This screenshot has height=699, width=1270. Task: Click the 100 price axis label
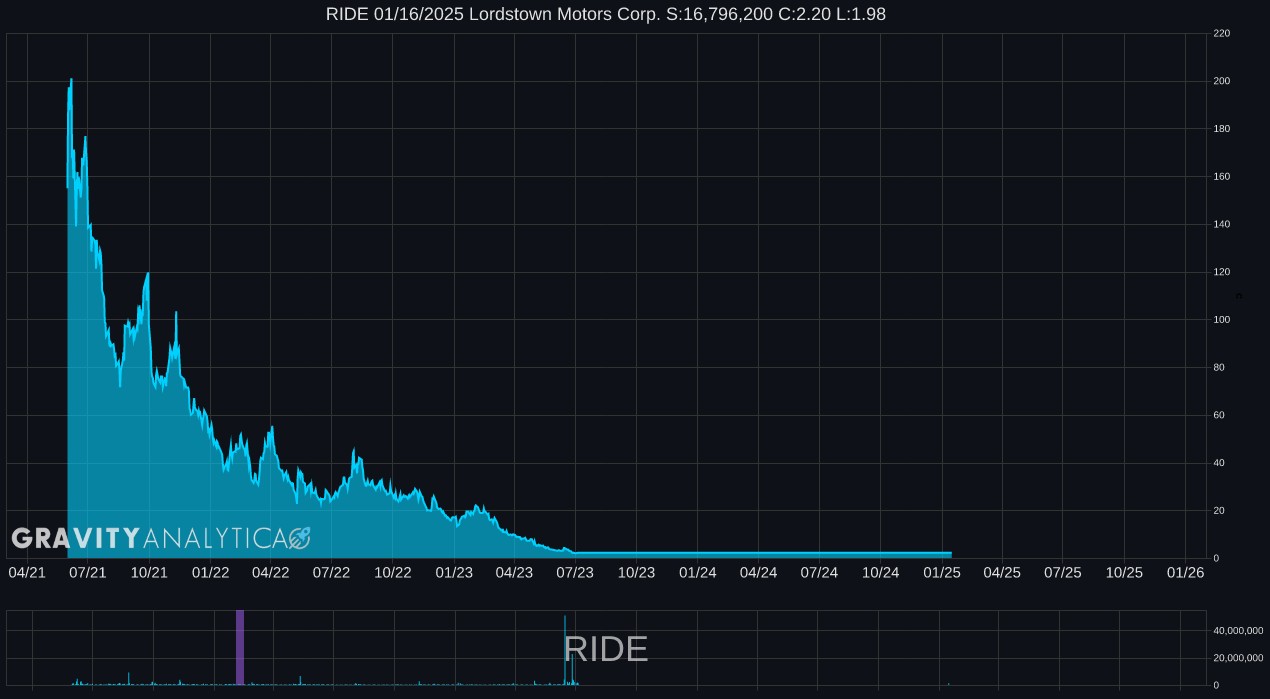point(1221,320)
